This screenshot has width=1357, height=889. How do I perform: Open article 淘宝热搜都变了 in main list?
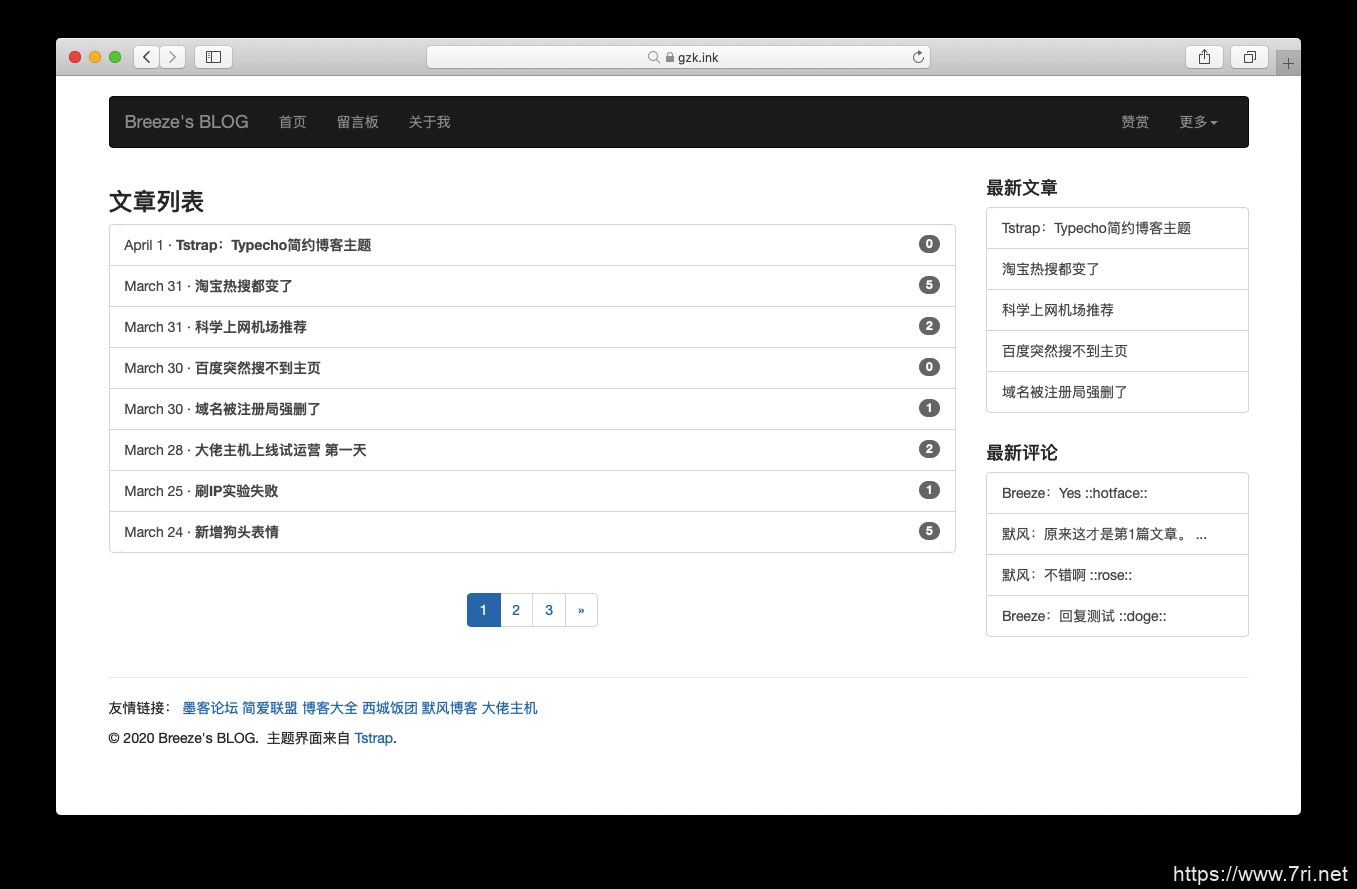(x=243, y=286)
